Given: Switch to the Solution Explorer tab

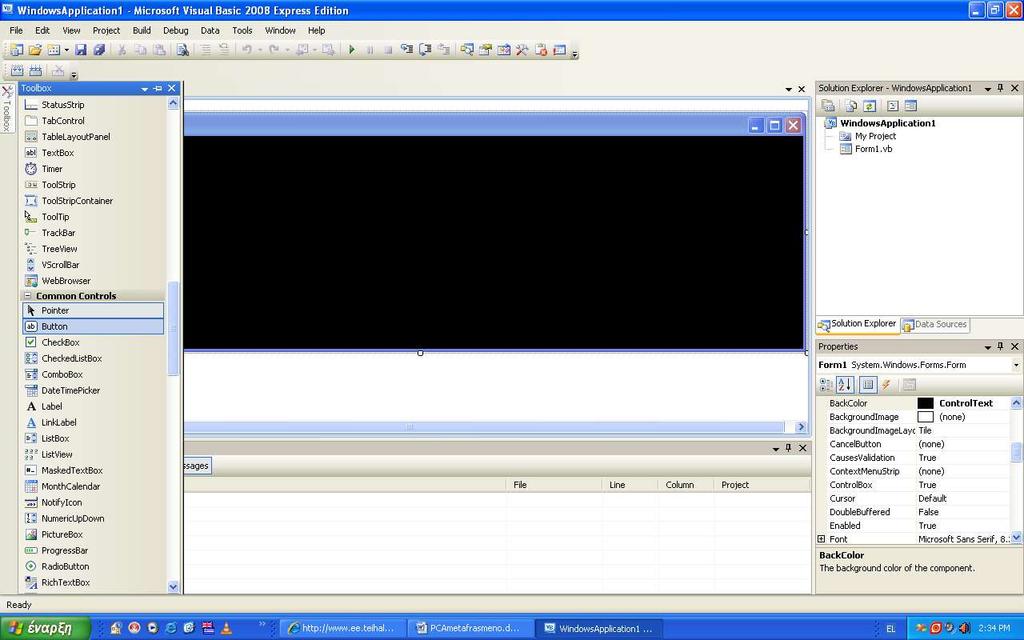Looking at the screenshot, I should coord(857,325).
